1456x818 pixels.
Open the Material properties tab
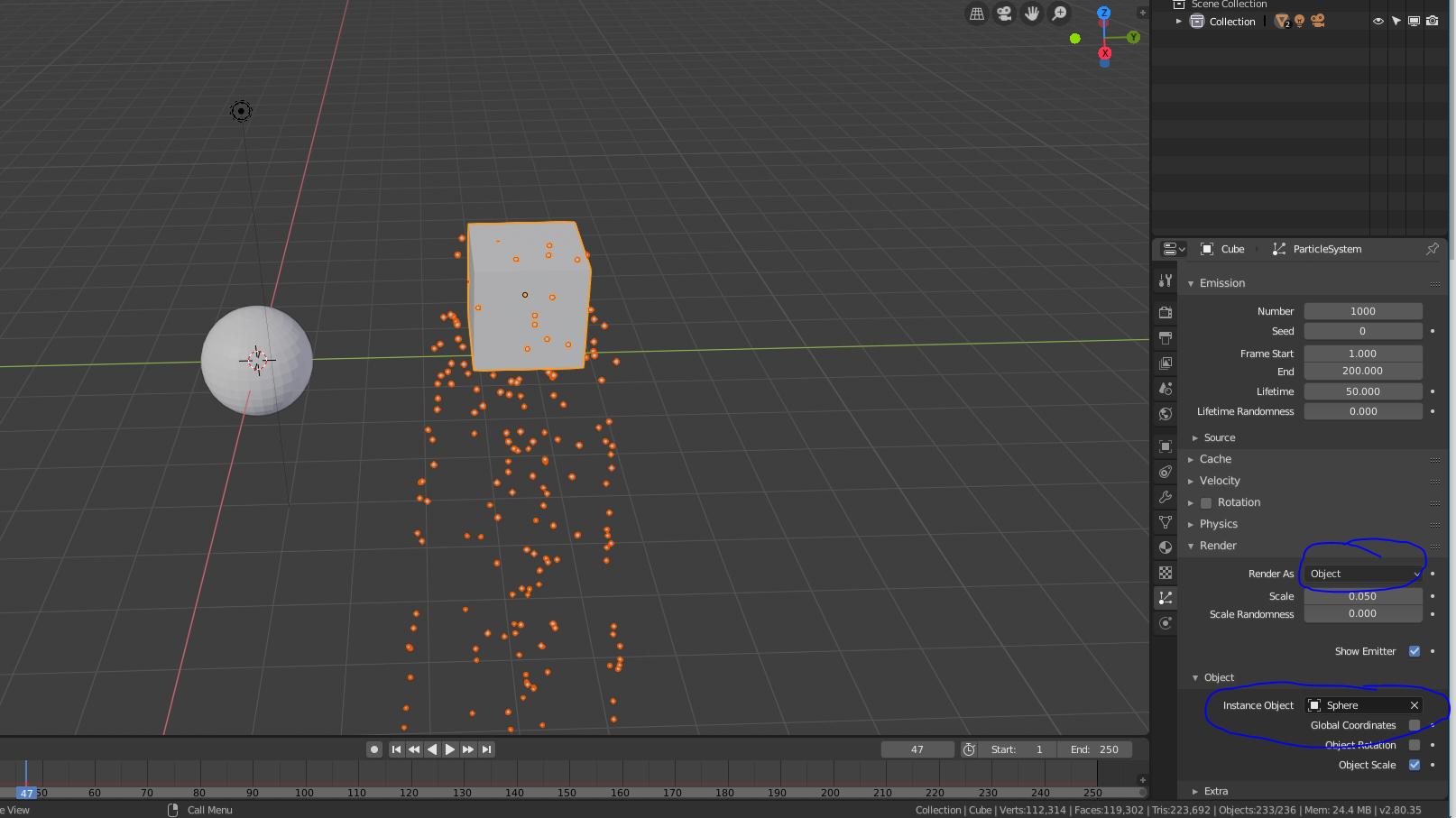coord(1166,547)
